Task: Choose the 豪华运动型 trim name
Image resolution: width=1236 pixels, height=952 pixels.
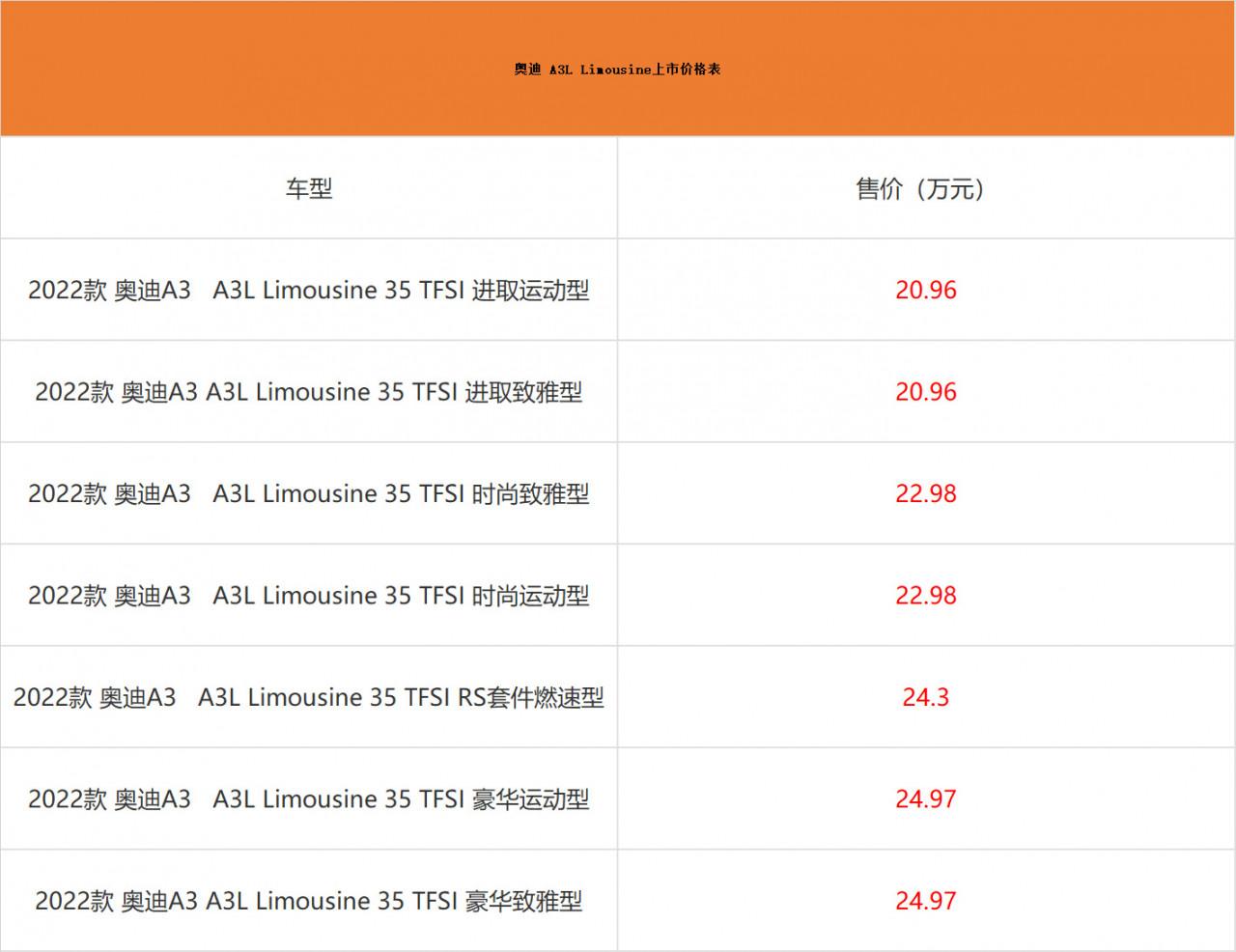Action: coord(530,799)
